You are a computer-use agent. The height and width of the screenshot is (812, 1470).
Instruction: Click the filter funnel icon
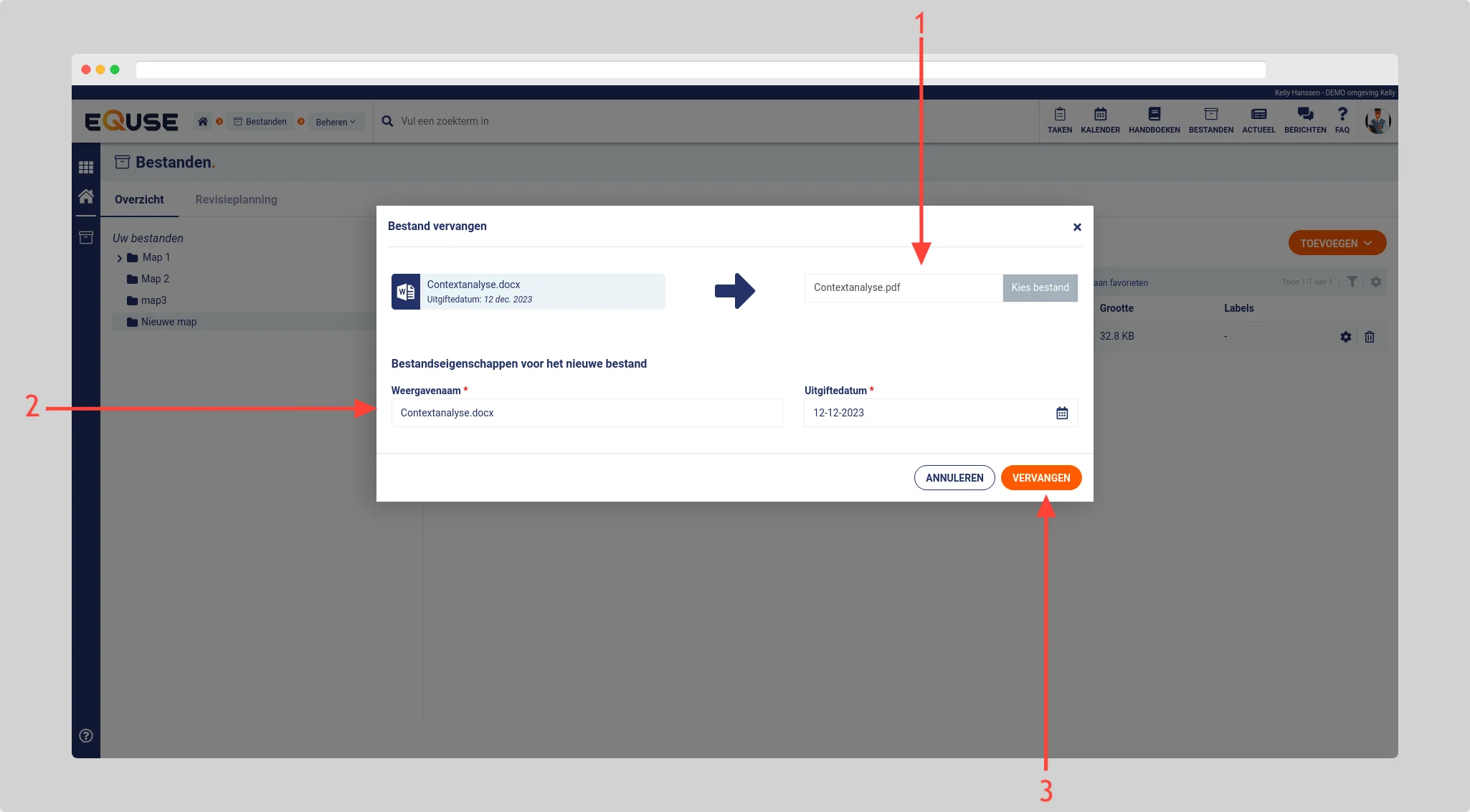(x=1352, y=282)
